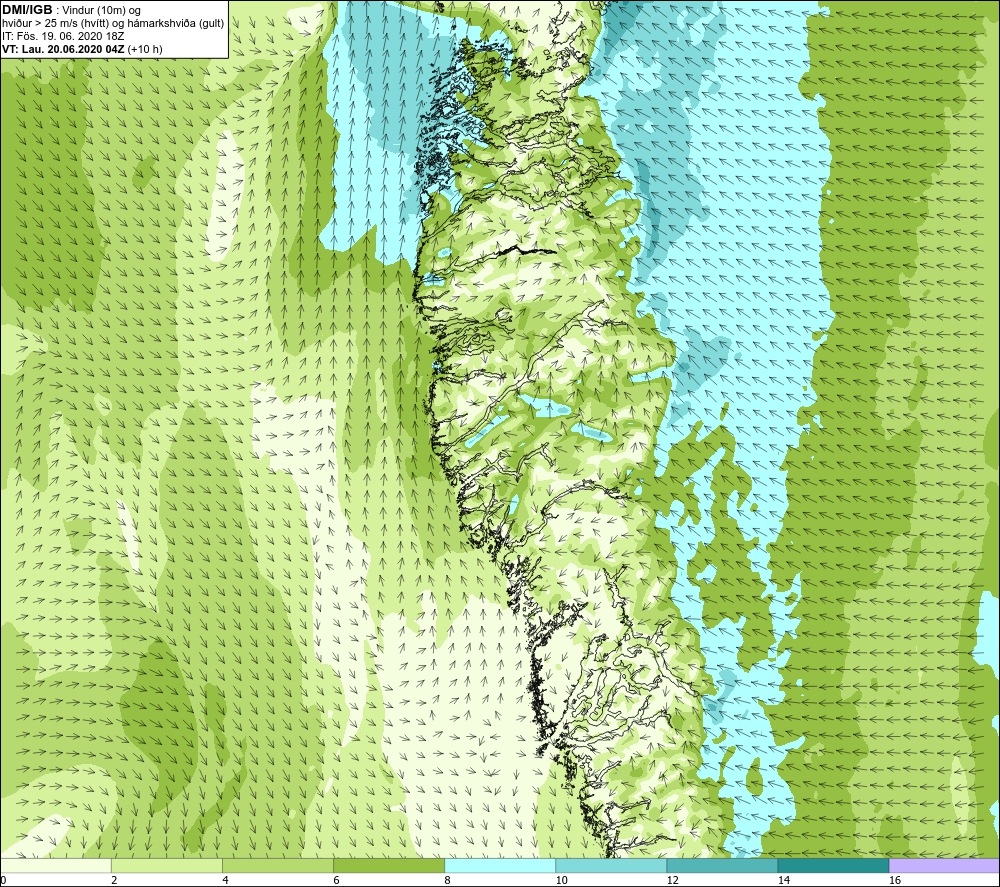Click the legend scale label "12"
This screenshot has height=887, width=1000.
coord(672,881)
